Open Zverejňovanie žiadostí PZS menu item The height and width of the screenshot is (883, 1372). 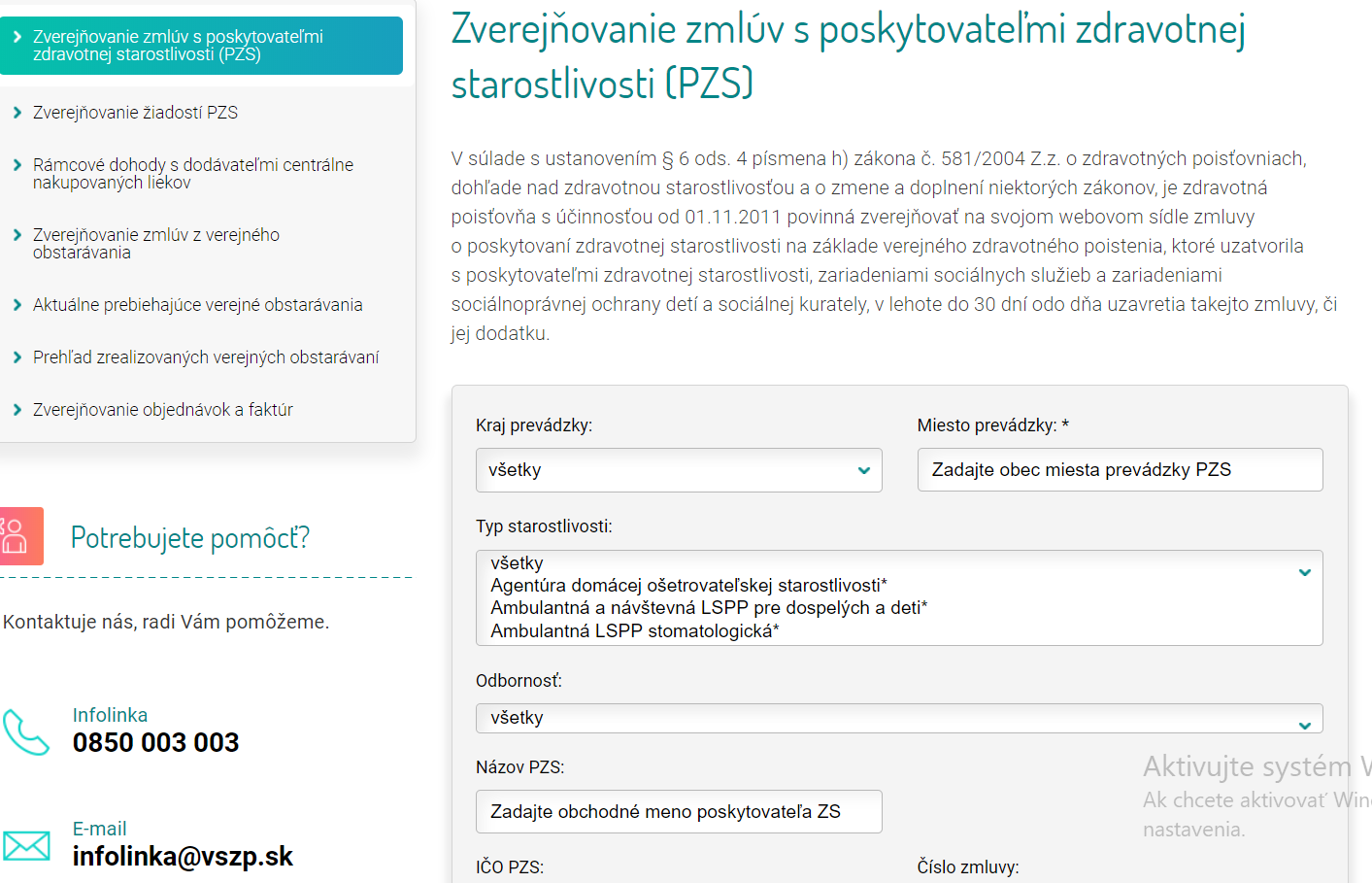coord(135,113)
